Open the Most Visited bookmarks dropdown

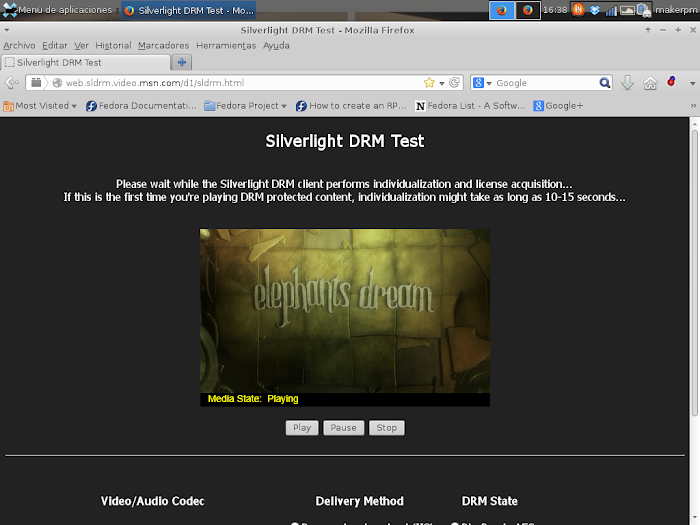pos(40,106)
